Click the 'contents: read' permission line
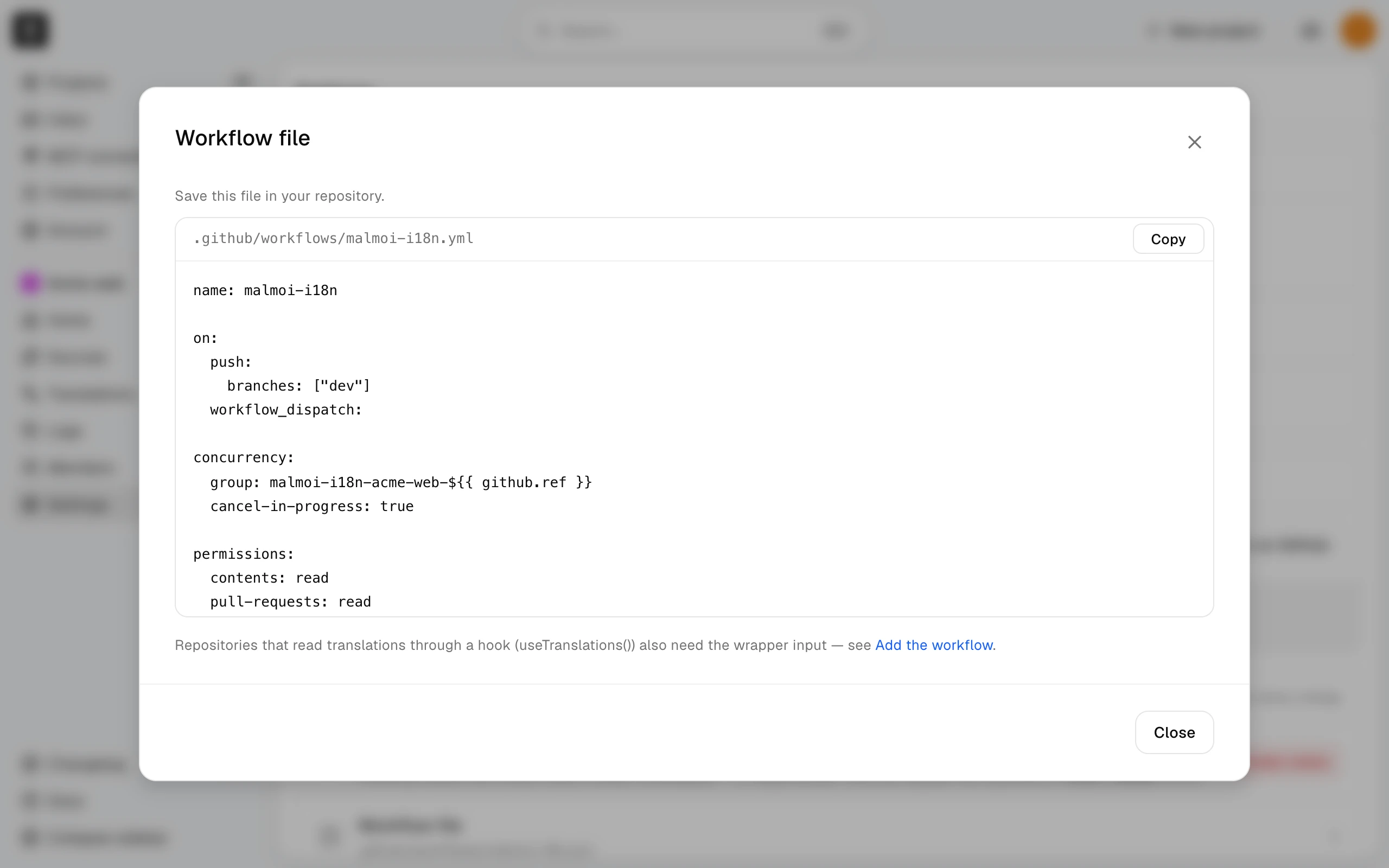The height and width of the screenshot is (868, 1389). 269,578
